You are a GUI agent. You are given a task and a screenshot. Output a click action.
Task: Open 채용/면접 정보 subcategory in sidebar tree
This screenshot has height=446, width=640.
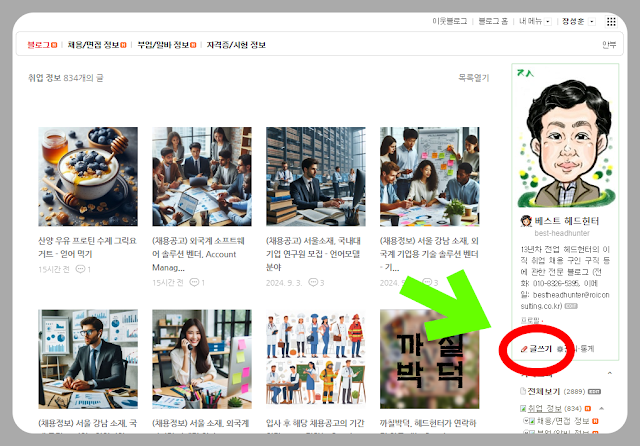[x=563, y=421]
